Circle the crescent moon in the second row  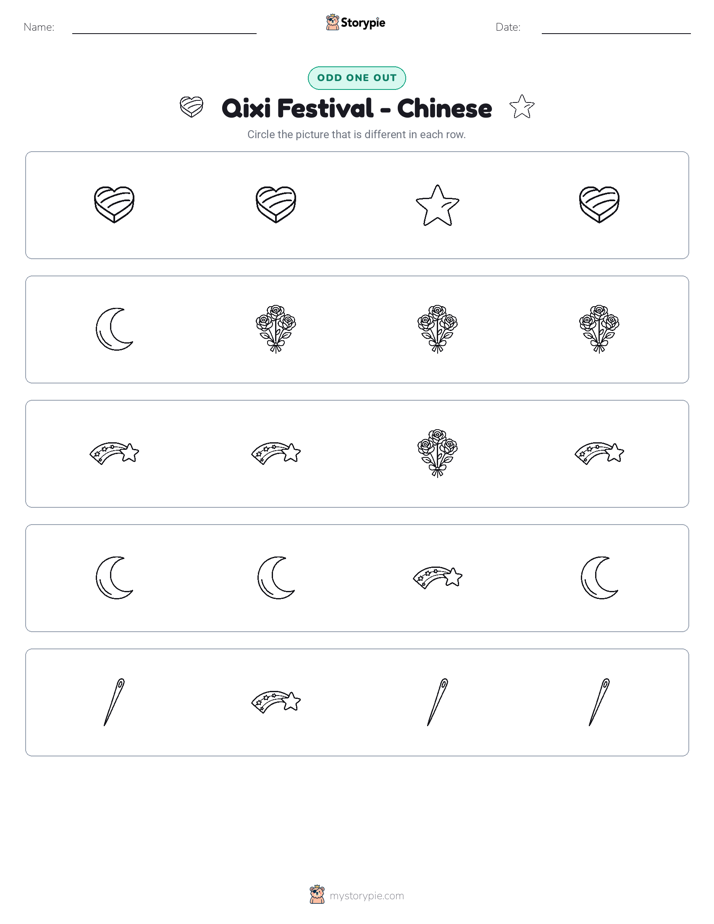click(x=114, y=329)
